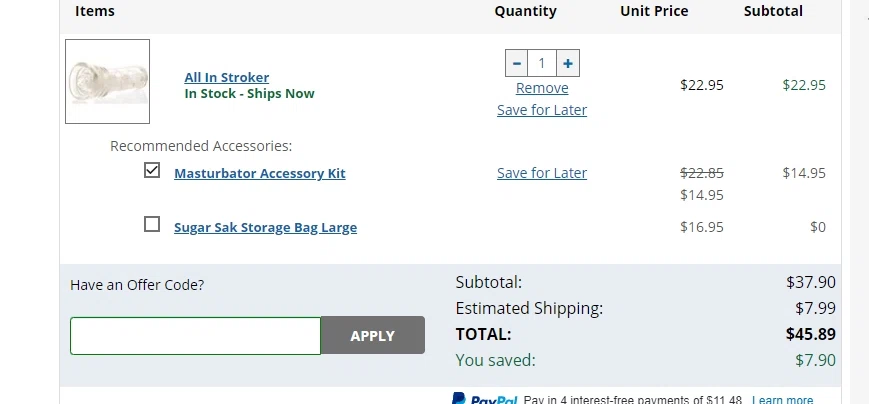This screenshot has height=404, width=869.
Task: Click the offer code input field
Action: tap(196, 336)
